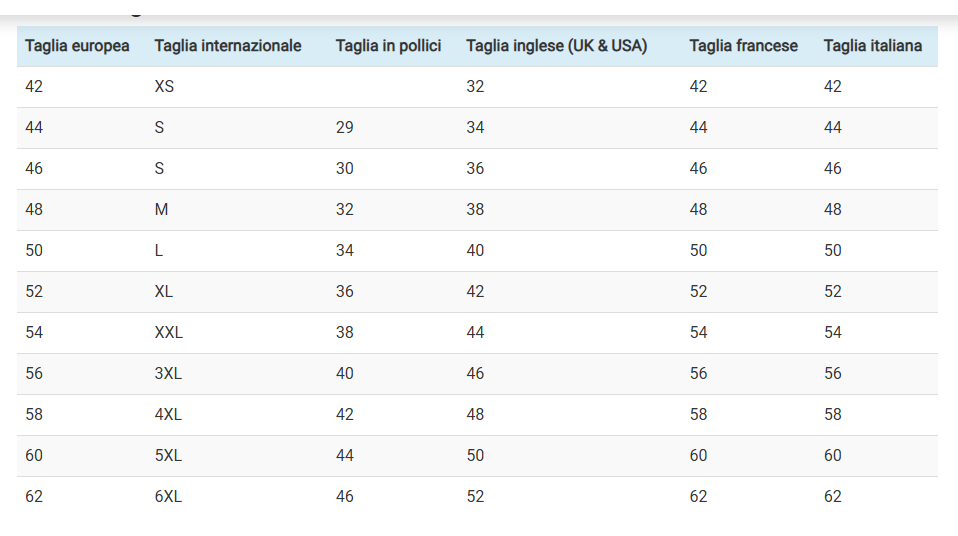Click inch size 29 cell
958x536 pixels.
pos(345,127)
